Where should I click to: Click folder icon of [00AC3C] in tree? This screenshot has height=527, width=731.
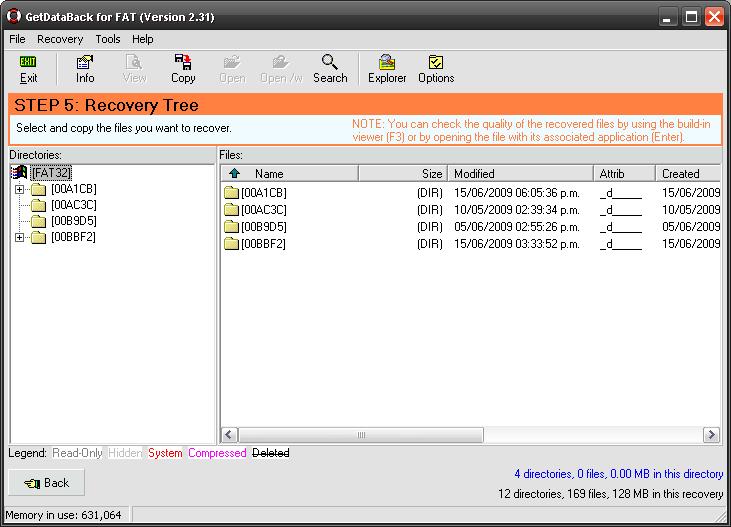pyautogui.click(x=39, y=205)
